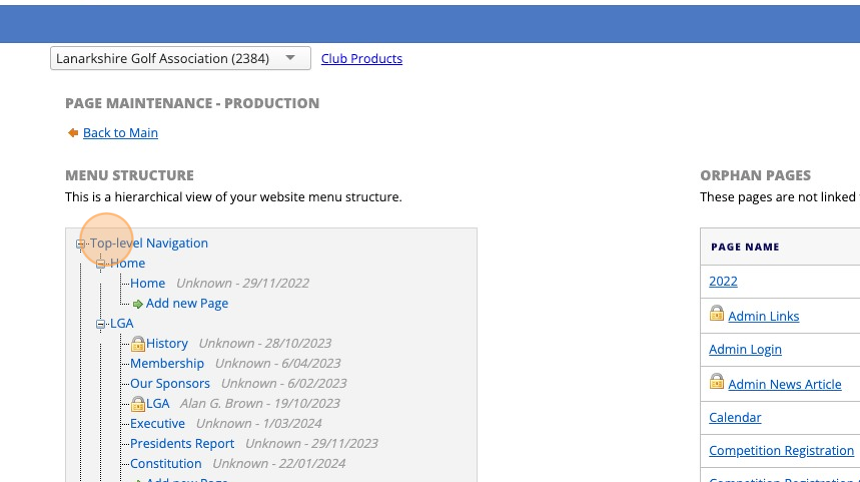
Task: Click Add new Page under Home
Action: pos(186,303)
